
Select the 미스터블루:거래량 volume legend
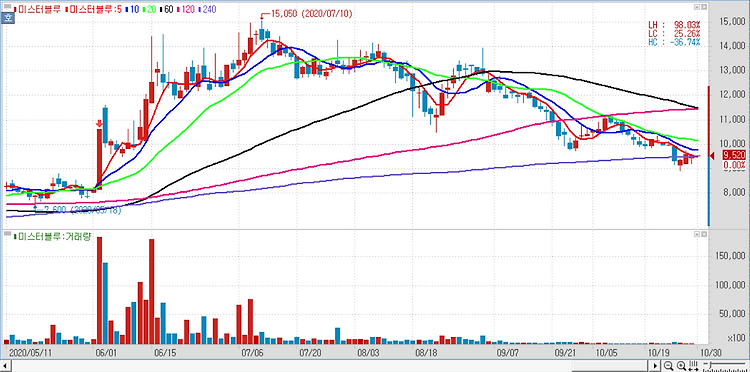click(x=53, y=236)
